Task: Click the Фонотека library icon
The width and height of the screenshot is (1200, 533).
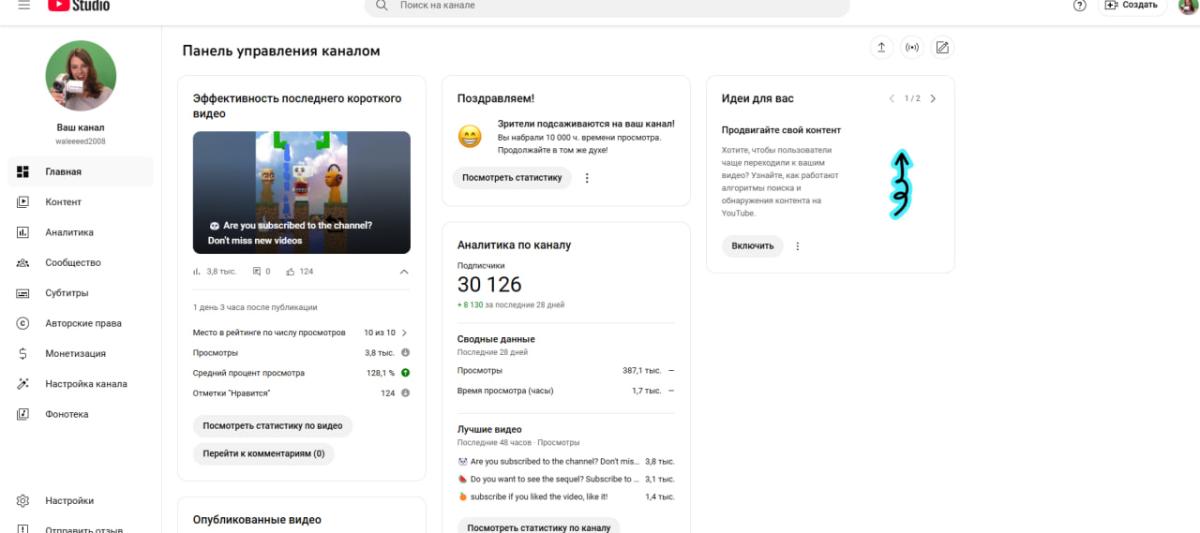Action: point(23,414)
